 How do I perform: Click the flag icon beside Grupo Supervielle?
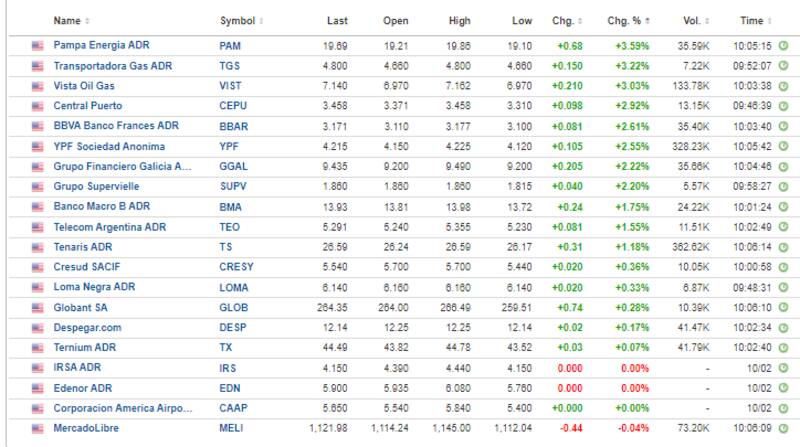tap(38, 187)
